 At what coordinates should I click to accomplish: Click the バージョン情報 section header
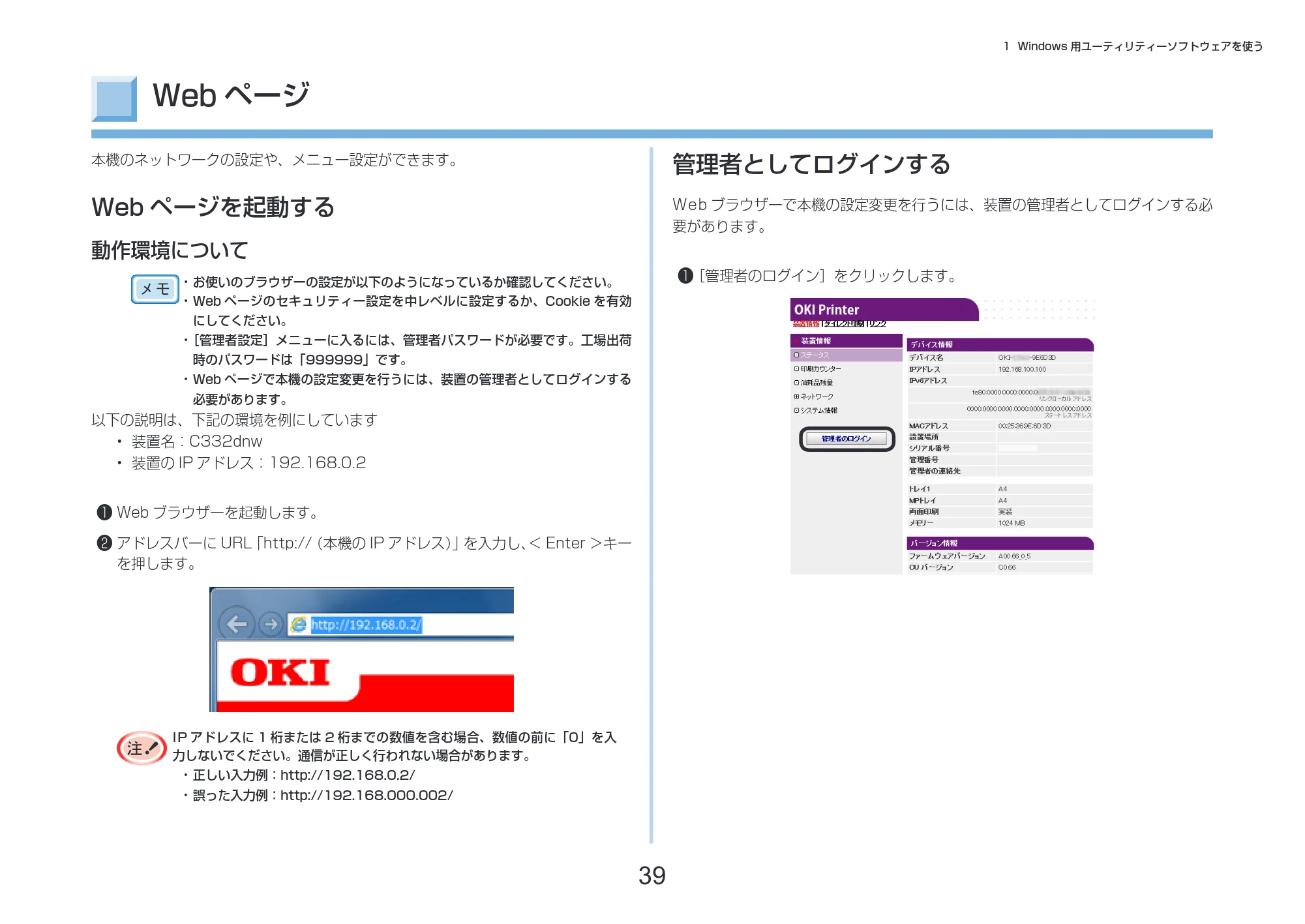click(x=1000, y=543)
